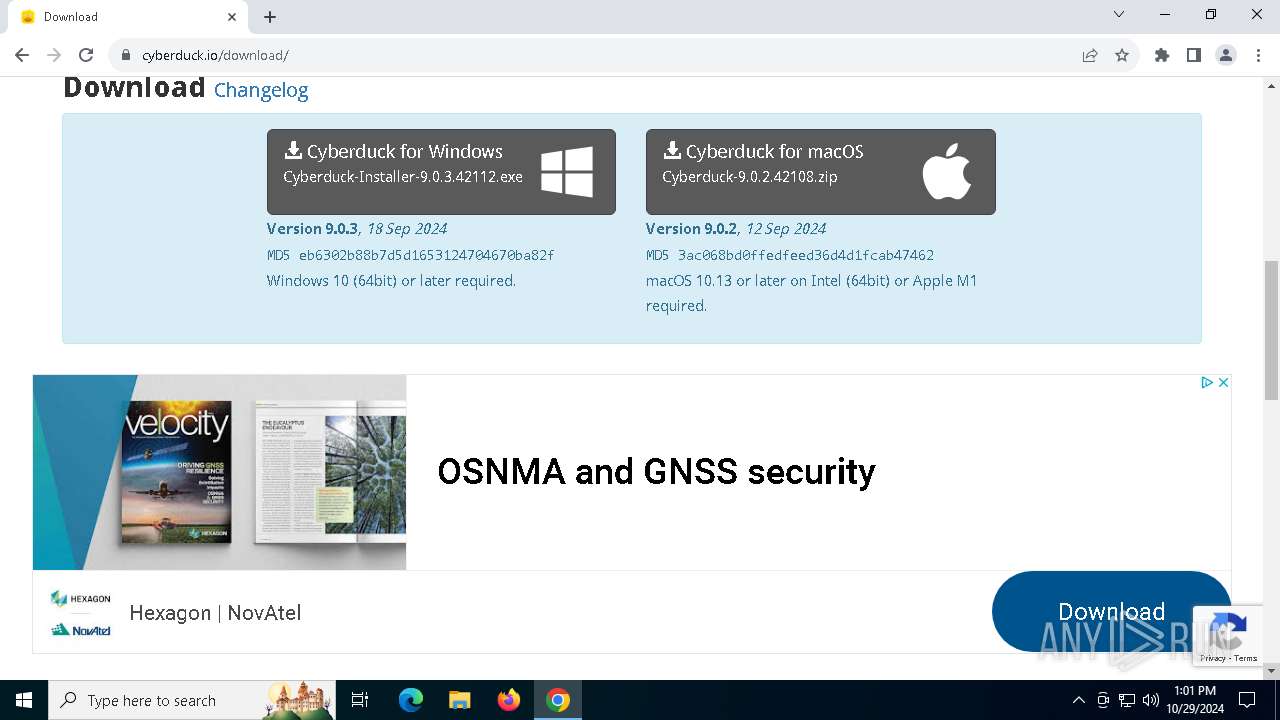Download Cyberduck for Windows
The width and height of the screenshot is (1280, 720).
click(441, 172)
